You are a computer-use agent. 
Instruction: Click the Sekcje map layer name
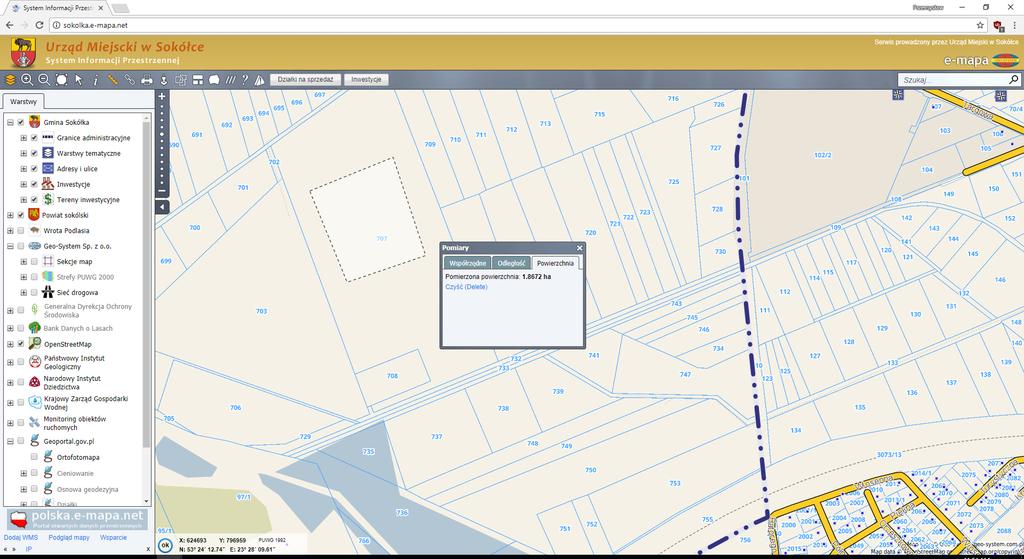(x=74, y=261)
